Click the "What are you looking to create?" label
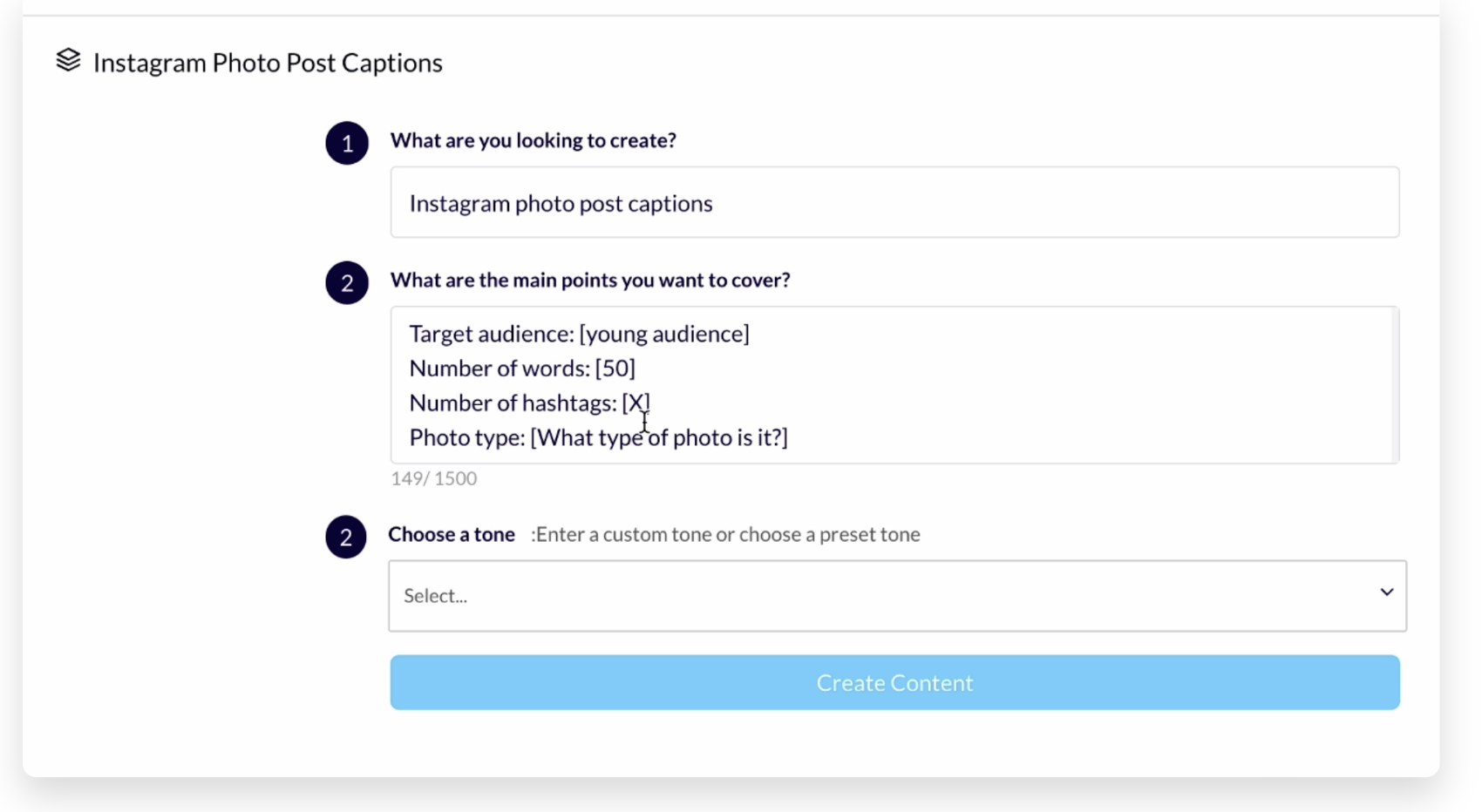This screenshot has width=1482, height=812. 533,140
